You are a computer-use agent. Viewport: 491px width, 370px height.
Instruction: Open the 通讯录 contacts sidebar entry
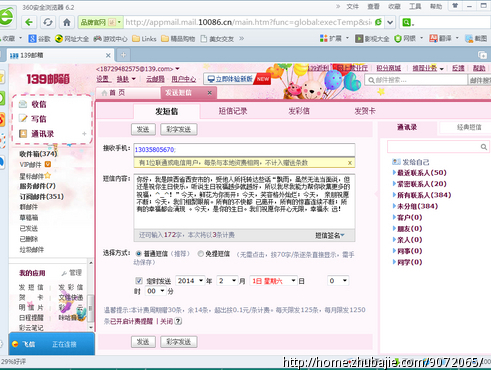point(42,134)
